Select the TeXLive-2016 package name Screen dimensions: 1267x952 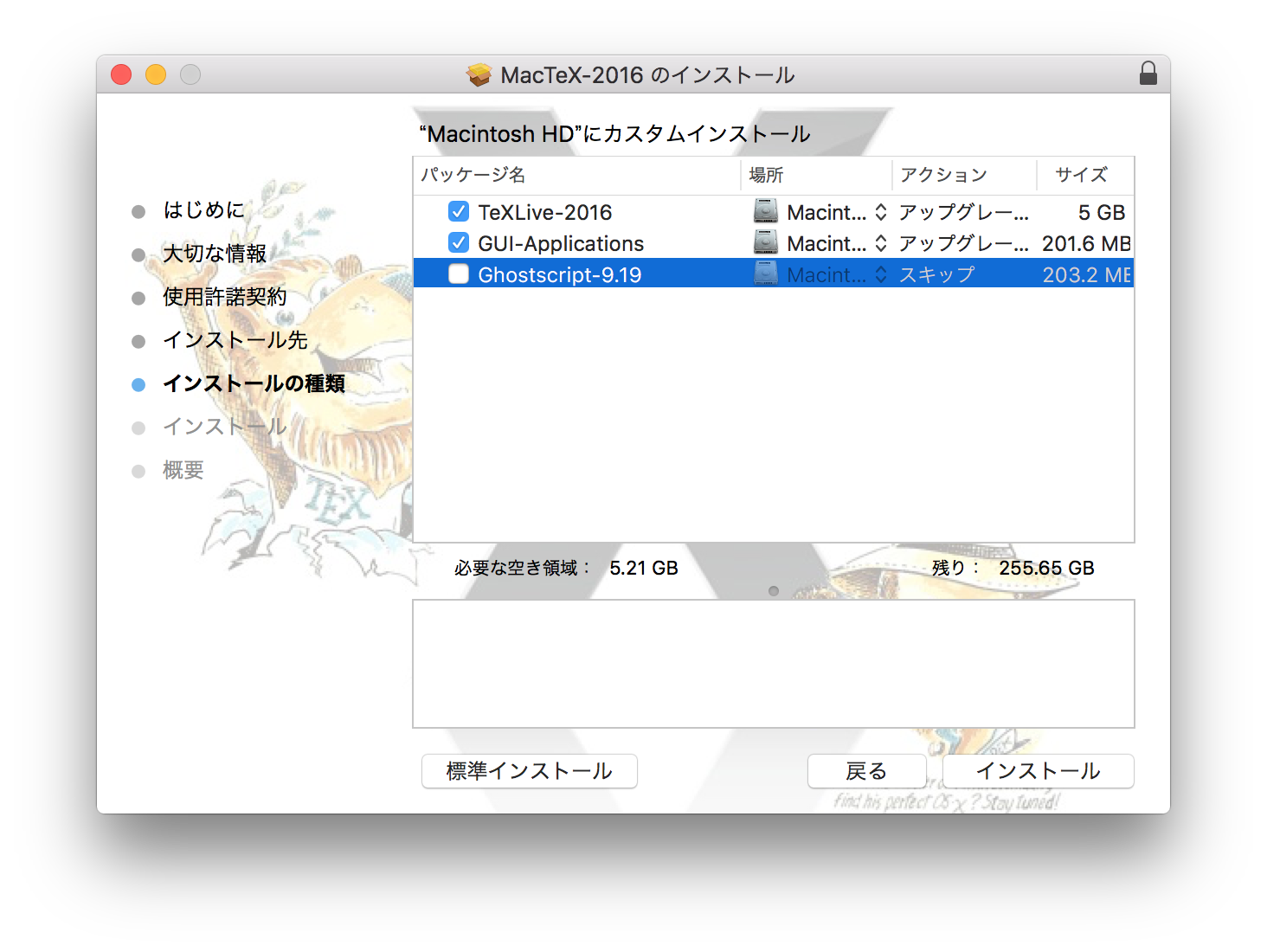point(545,212)
